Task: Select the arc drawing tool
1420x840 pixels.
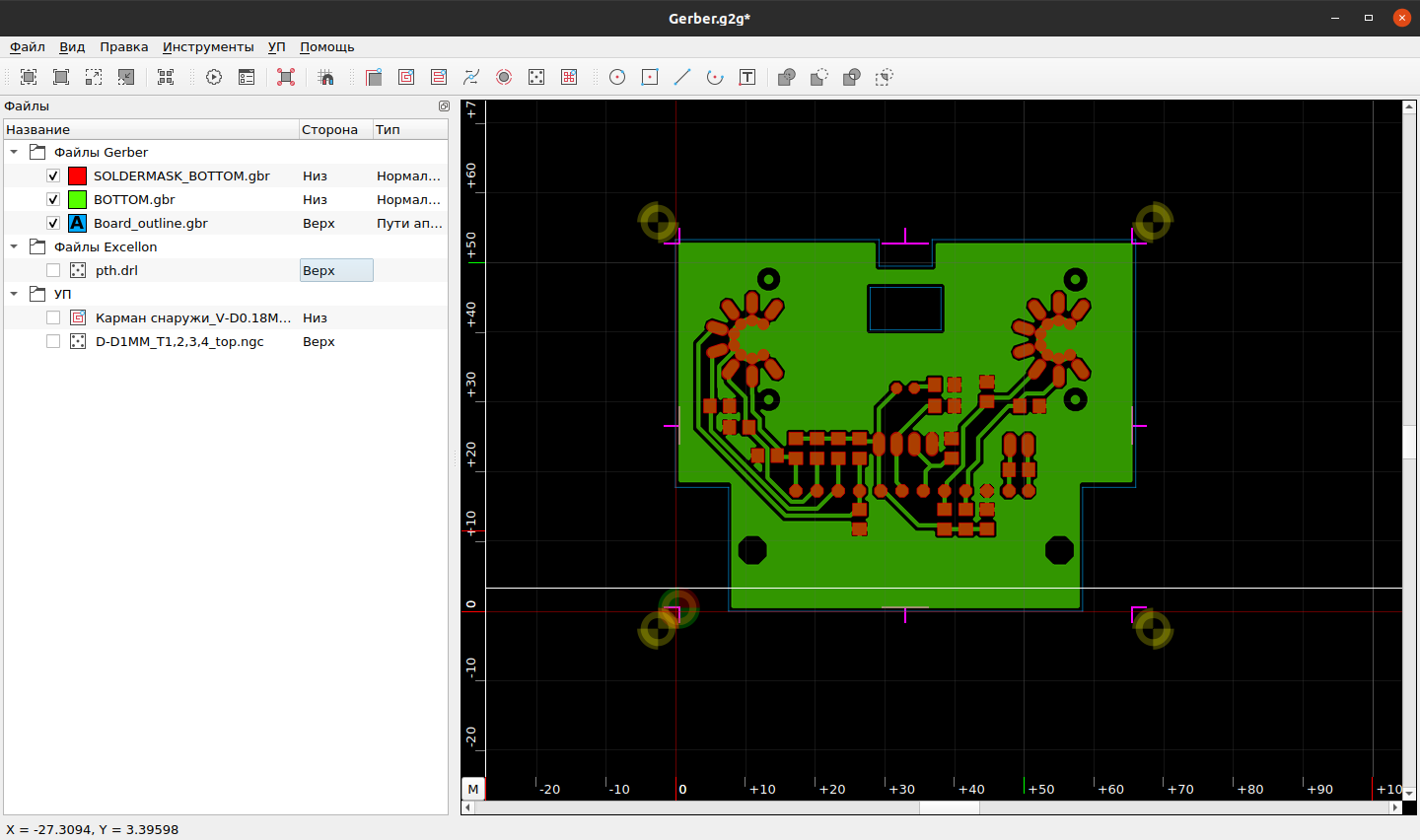Action: pyautogui.click(x=715, y=77)
